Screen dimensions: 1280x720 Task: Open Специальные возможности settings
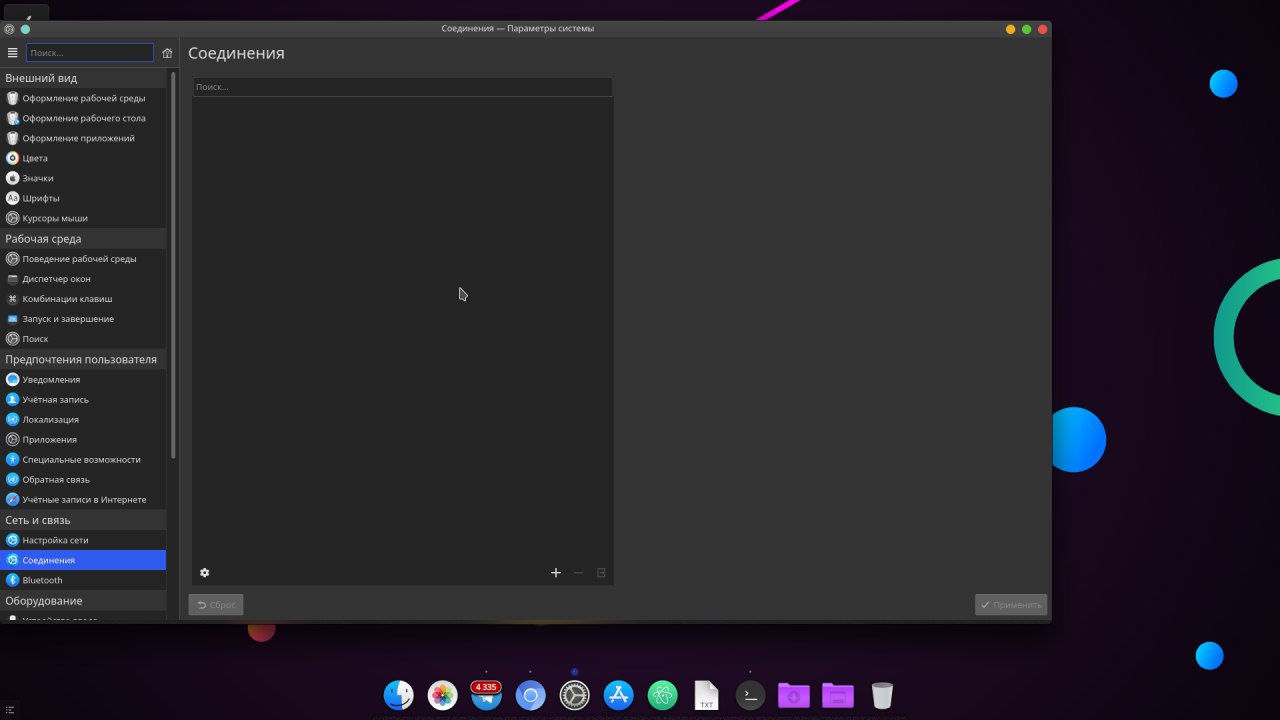tap(83, 460)
